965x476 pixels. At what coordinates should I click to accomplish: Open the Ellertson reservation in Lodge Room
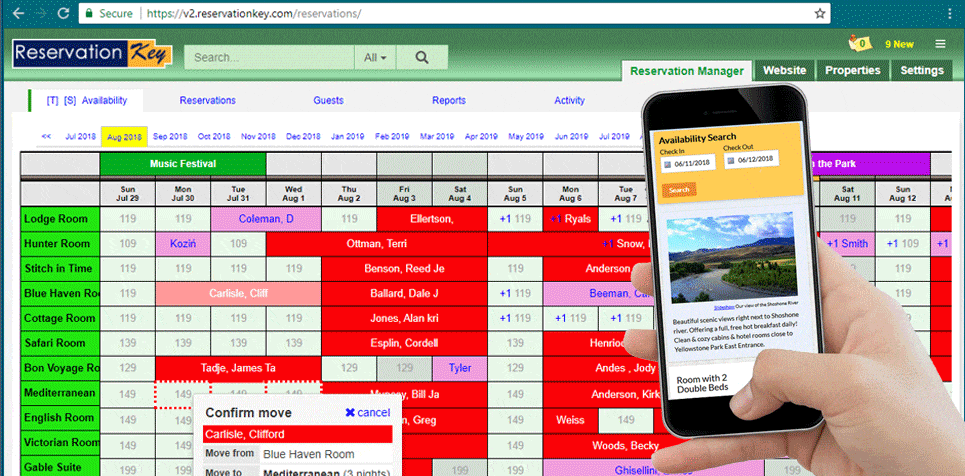(x=431, y=219)
